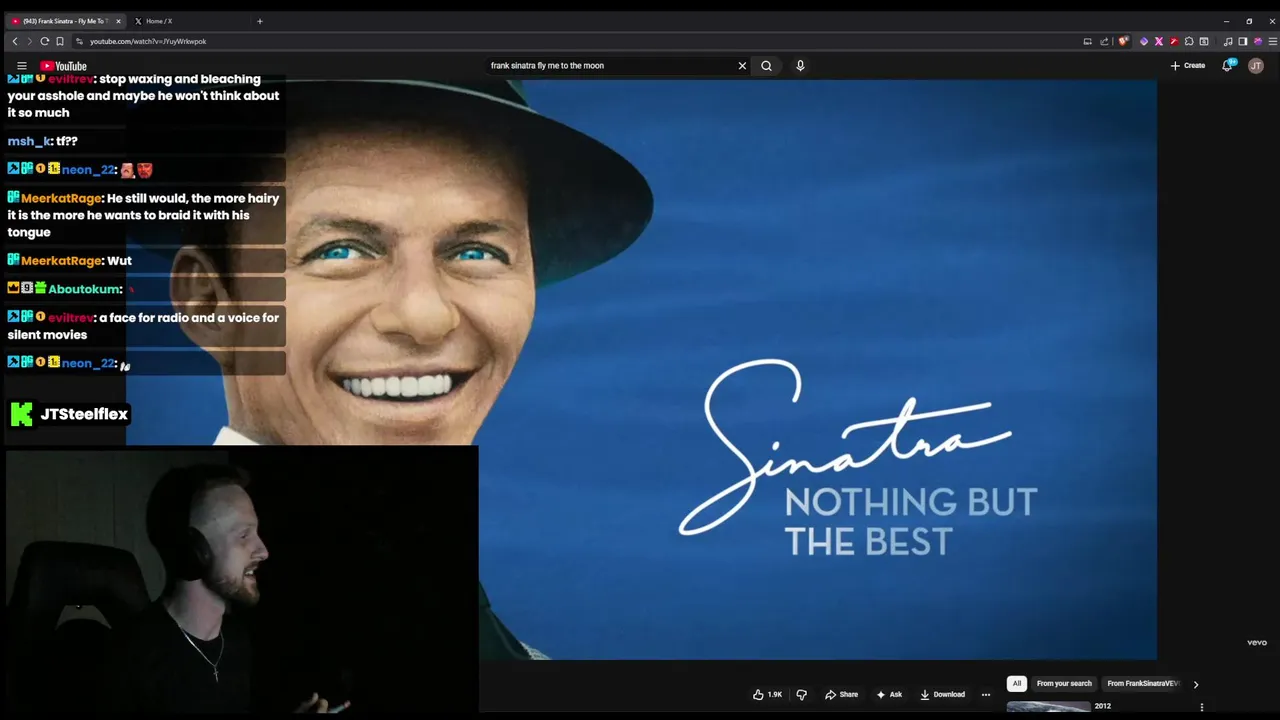Viewport: 1280px width, 720px height.
Task: Switch to the Frank Sinatra YouTube tab
Action: [x=66, y=21]
